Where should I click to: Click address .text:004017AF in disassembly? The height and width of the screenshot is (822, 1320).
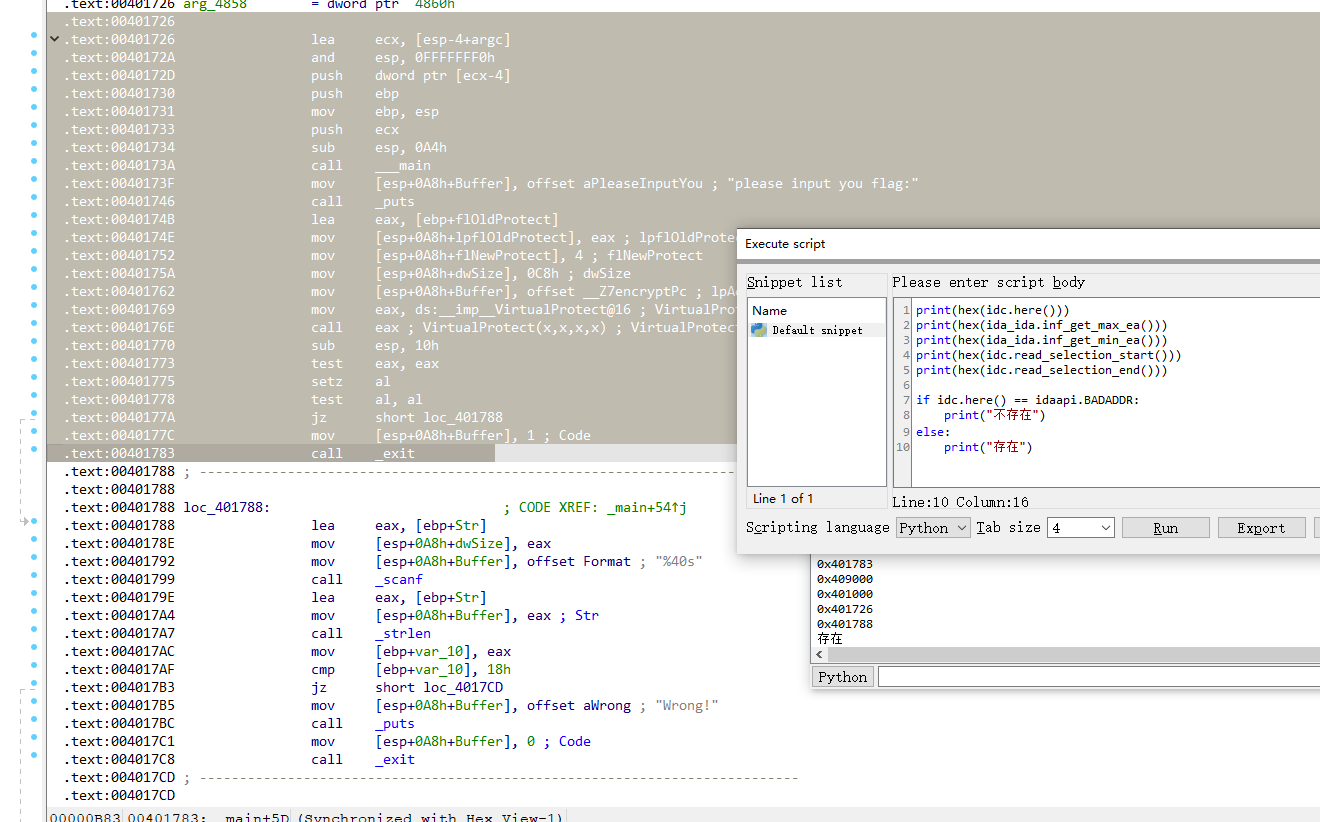(119, 670)
